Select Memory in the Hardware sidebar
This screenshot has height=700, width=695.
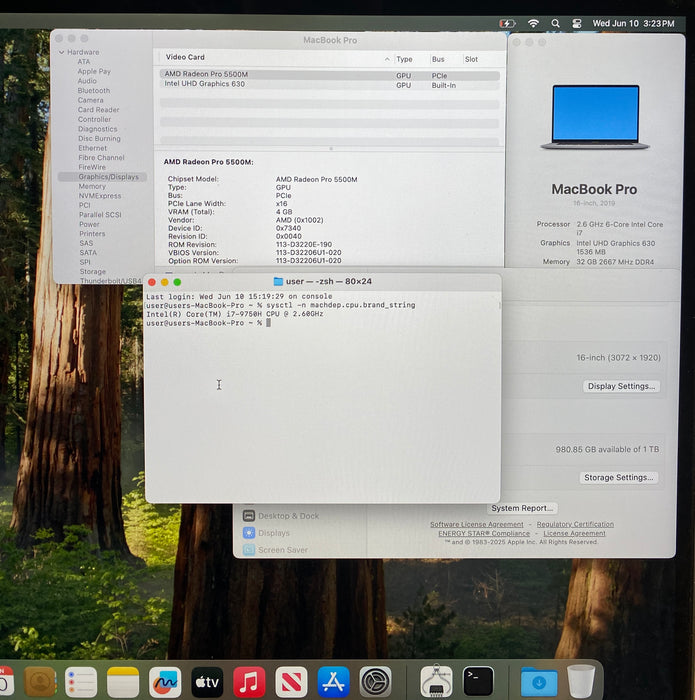coord(92,187)
